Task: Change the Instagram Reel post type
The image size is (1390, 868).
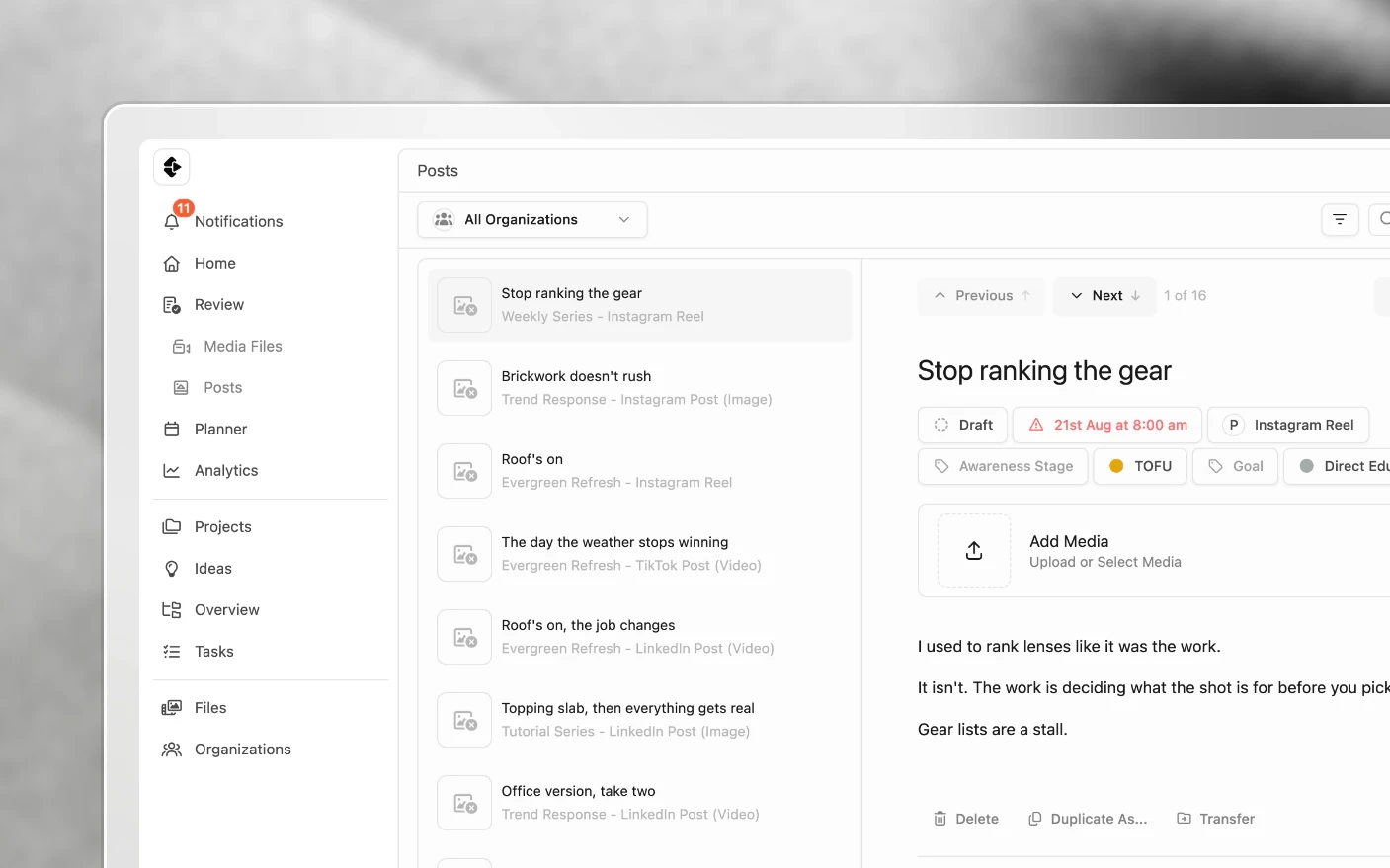Action: [x=1288, y=426]
